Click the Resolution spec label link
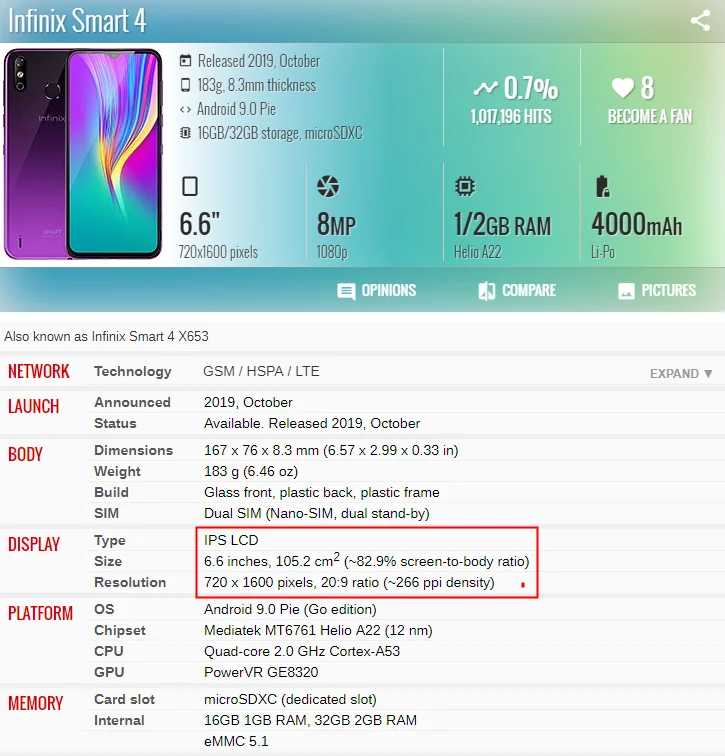The height and width of the screenshot is (756, 725). (x=130, y=582)
